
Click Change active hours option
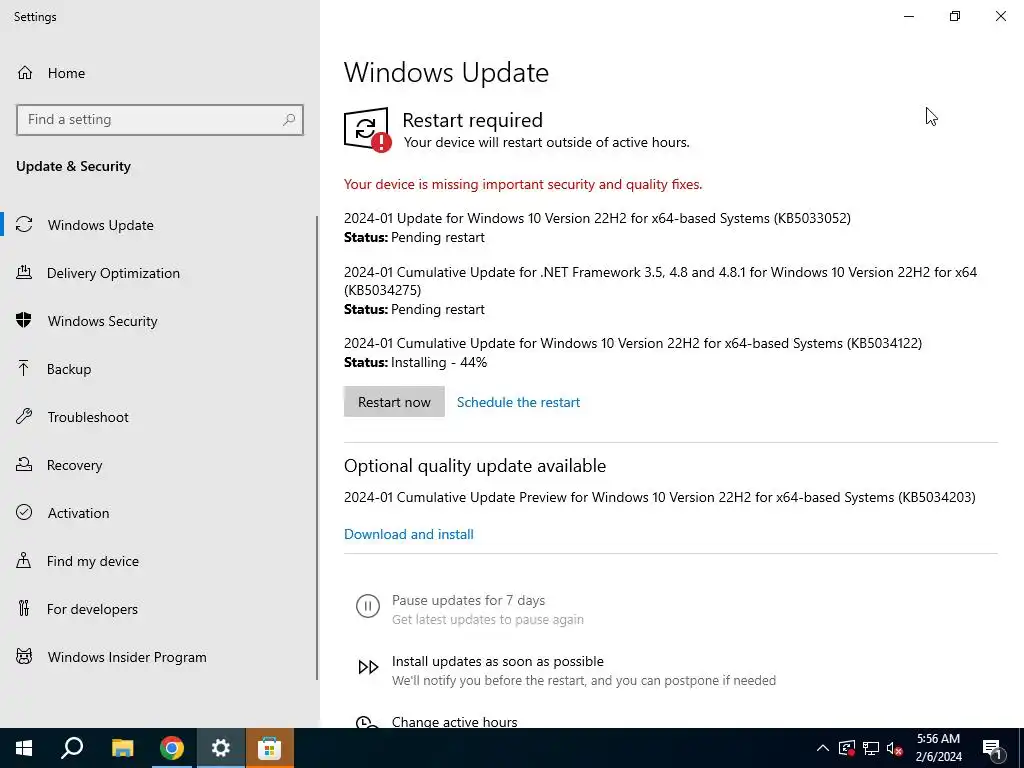pyautogui.click(x=455, y=722)
